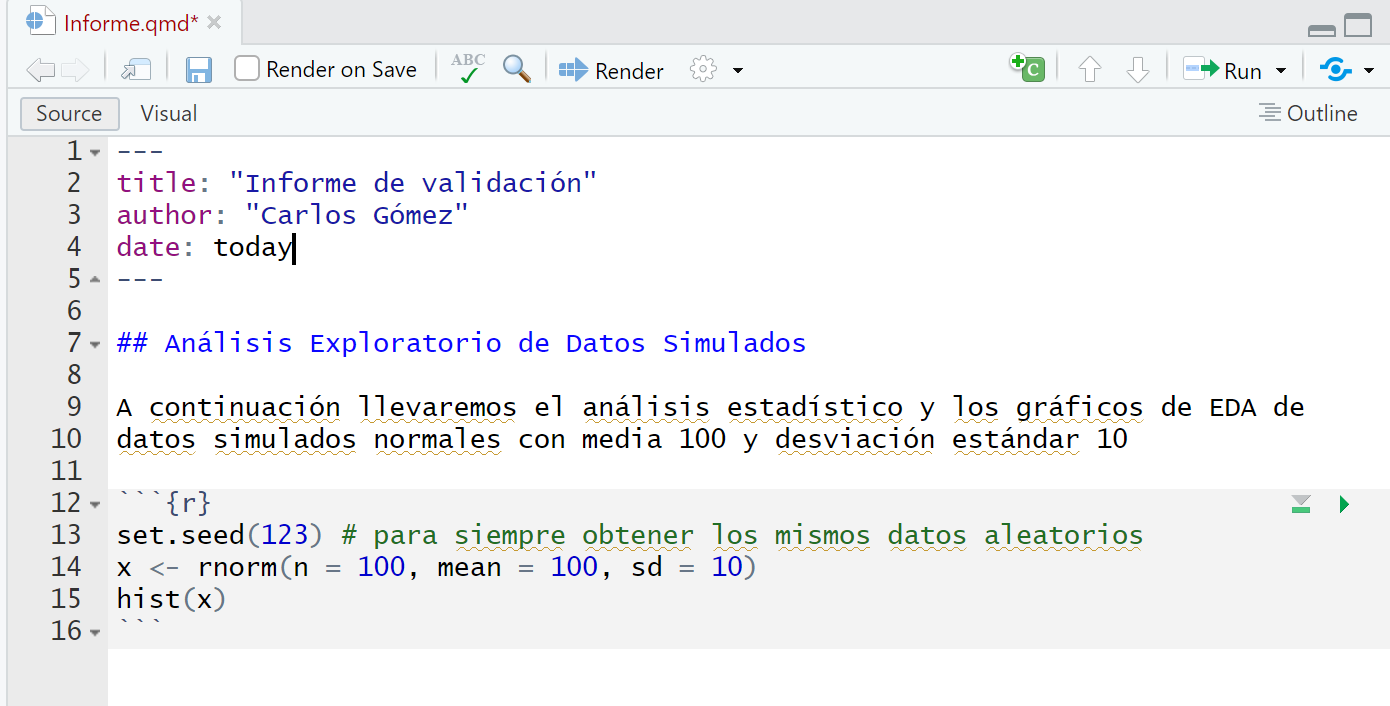Open the publish dropdown arrow
The width and height of the screenshot is (1390, 706).
(x=1369, y=71)
